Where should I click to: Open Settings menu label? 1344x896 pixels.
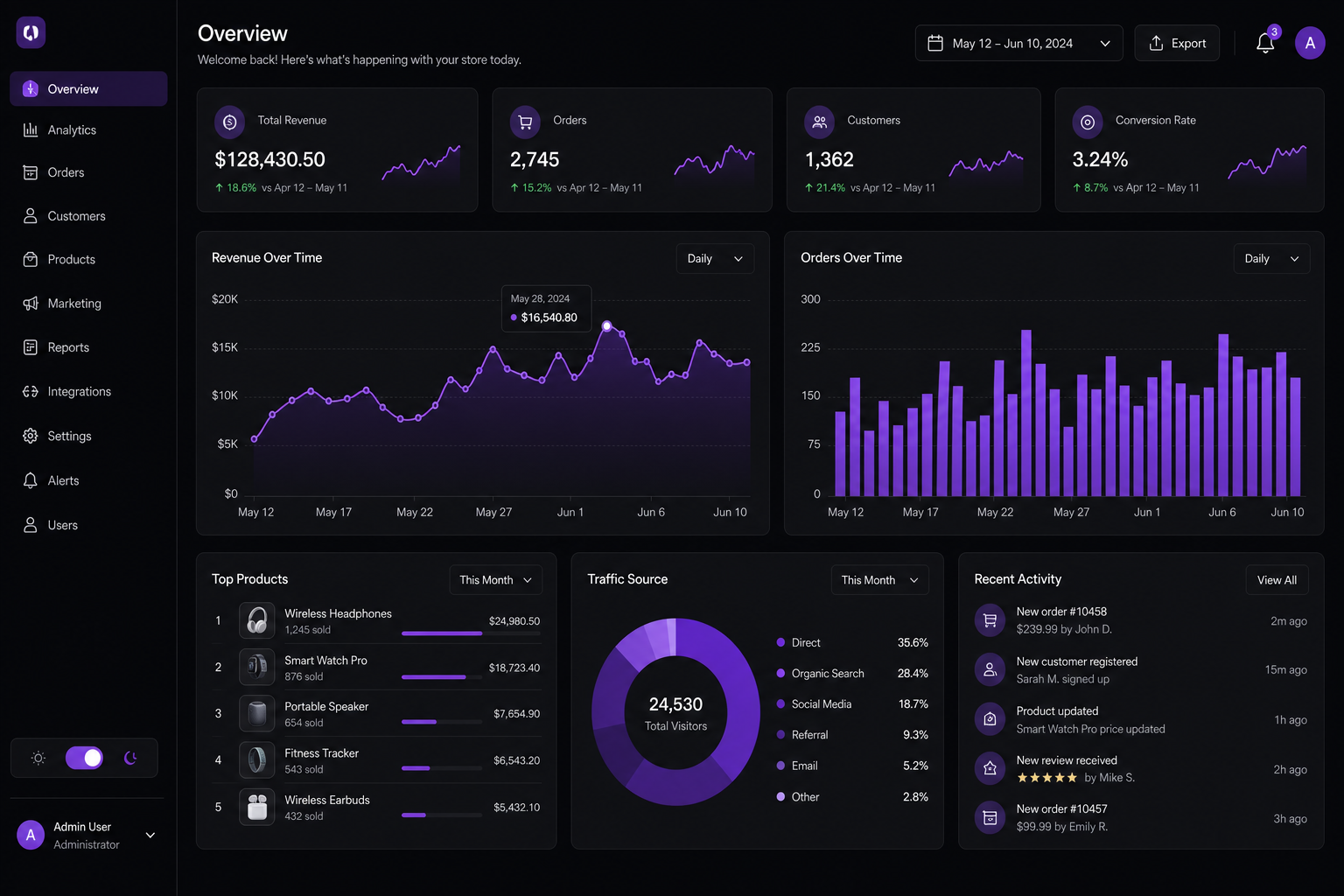click(69, 436)
